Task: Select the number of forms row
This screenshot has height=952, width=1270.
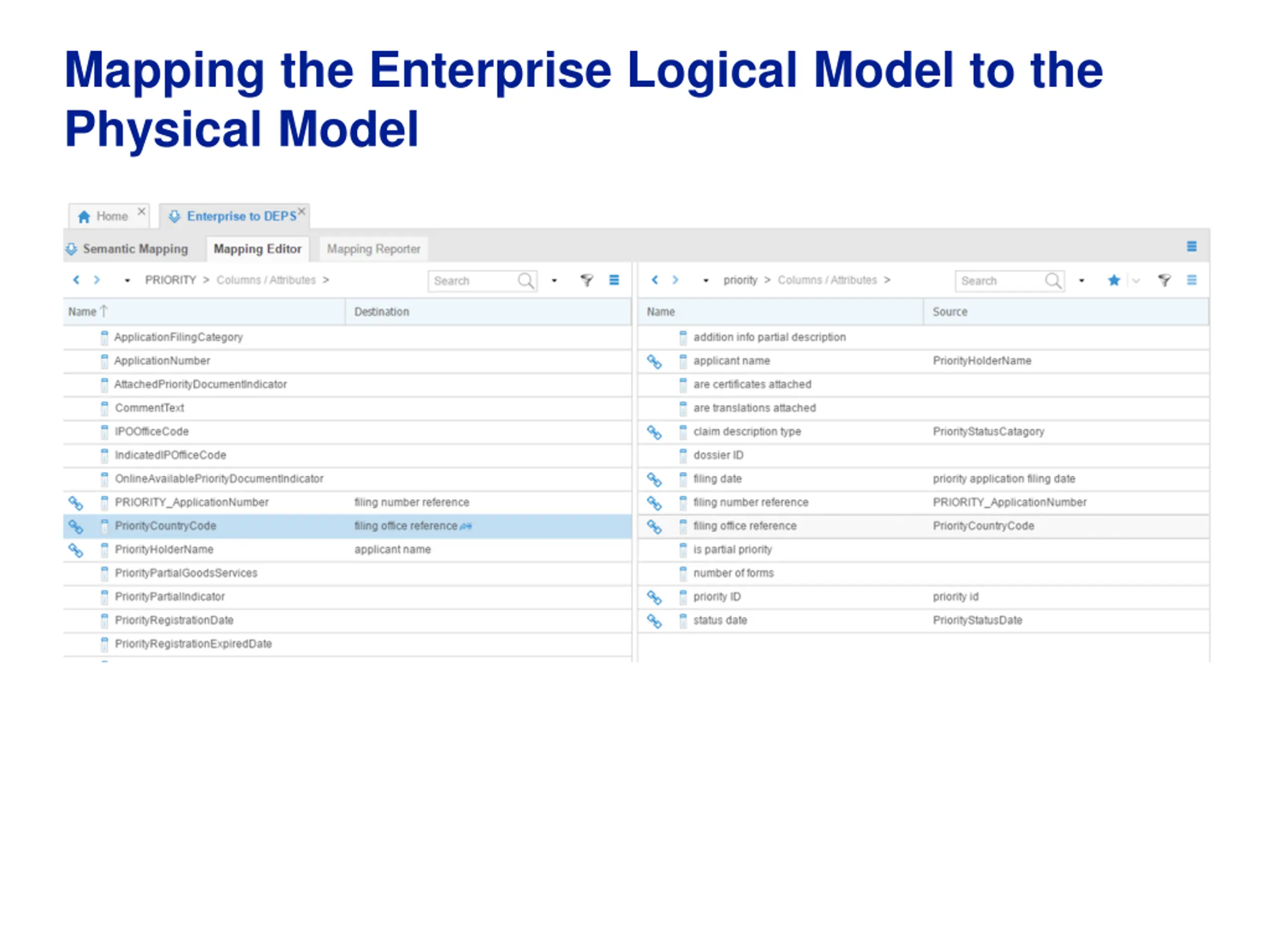Action: (x=923, y=573)
